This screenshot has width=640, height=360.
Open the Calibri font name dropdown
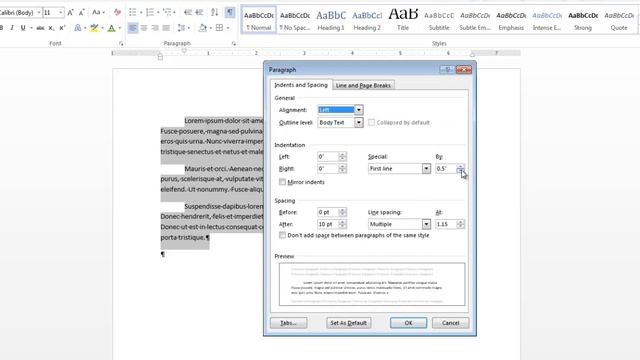(39, 13)
